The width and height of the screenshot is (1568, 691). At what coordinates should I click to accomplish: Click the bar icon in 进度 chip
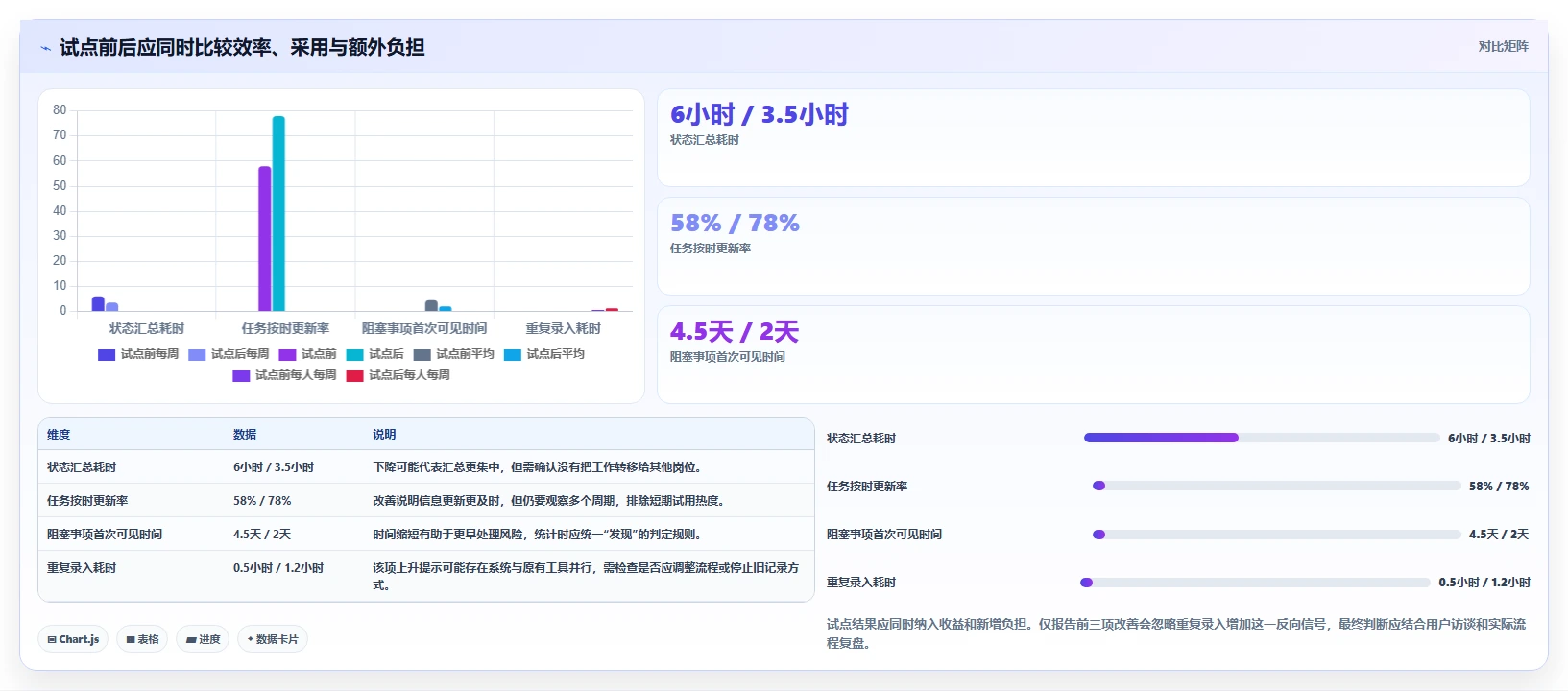pos(191,639)
